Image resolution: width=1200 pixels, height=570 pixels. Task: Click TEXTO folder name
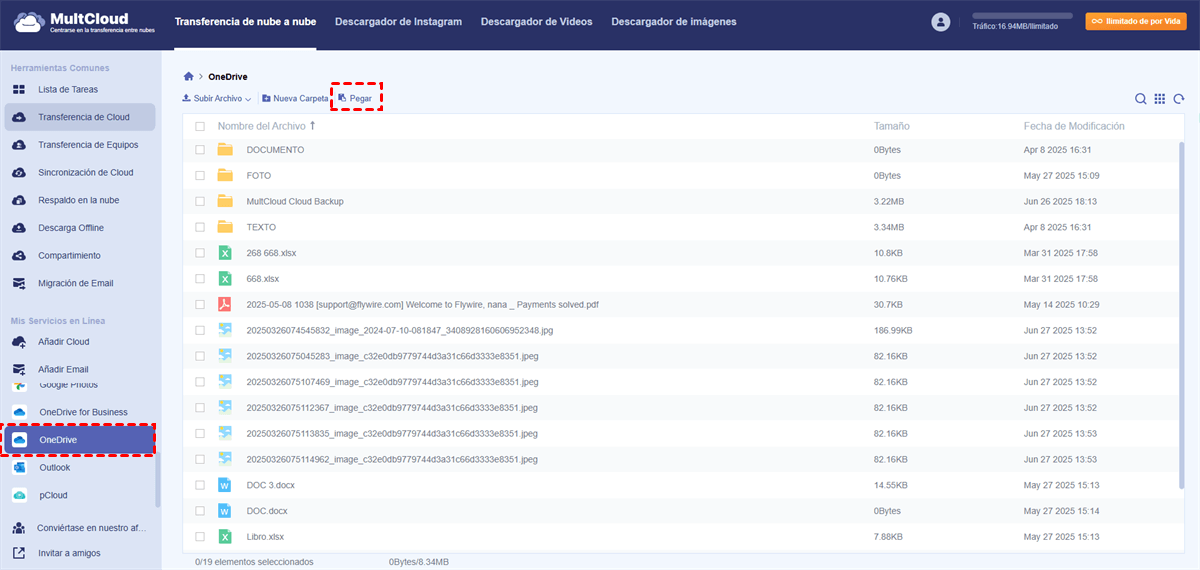pyautogui.click(x=262, y=227)
